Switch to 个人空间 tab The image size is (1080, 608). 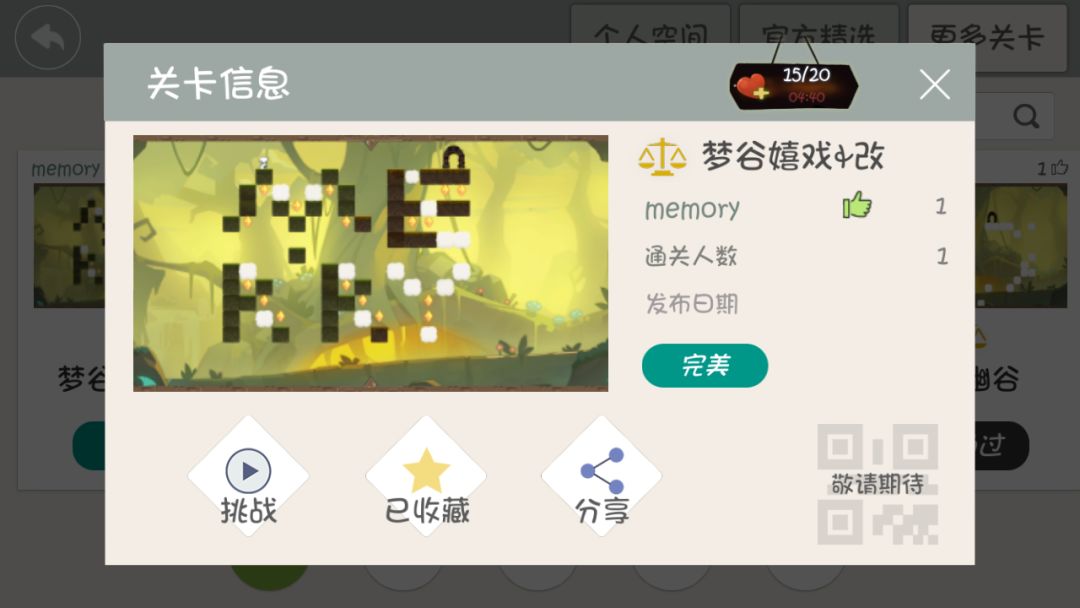point(650,25)
